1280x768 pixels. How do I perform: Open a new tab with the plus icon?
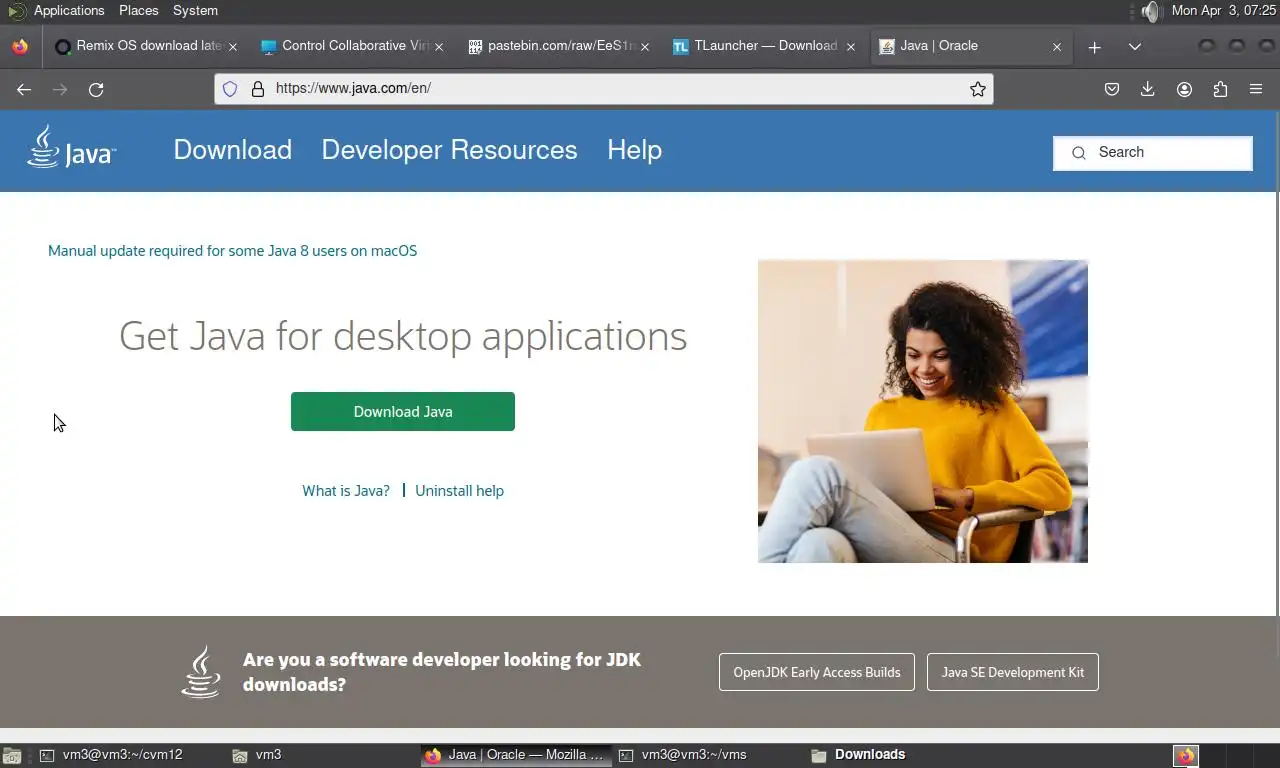(x=1094, y=47)
